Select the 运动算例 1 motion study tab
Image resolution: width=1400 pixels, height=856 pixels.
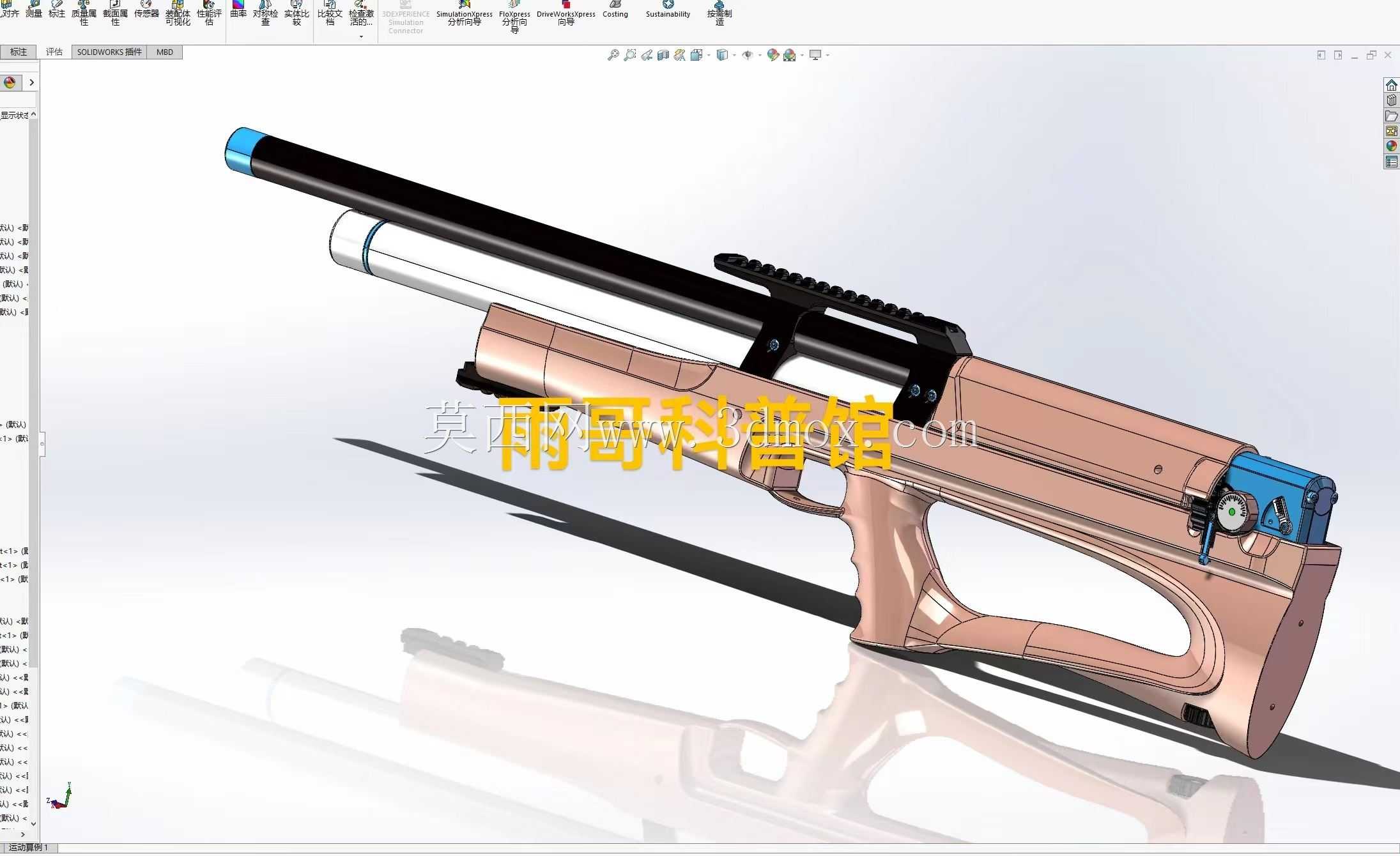pyautogui.click(x=29, y=848)
